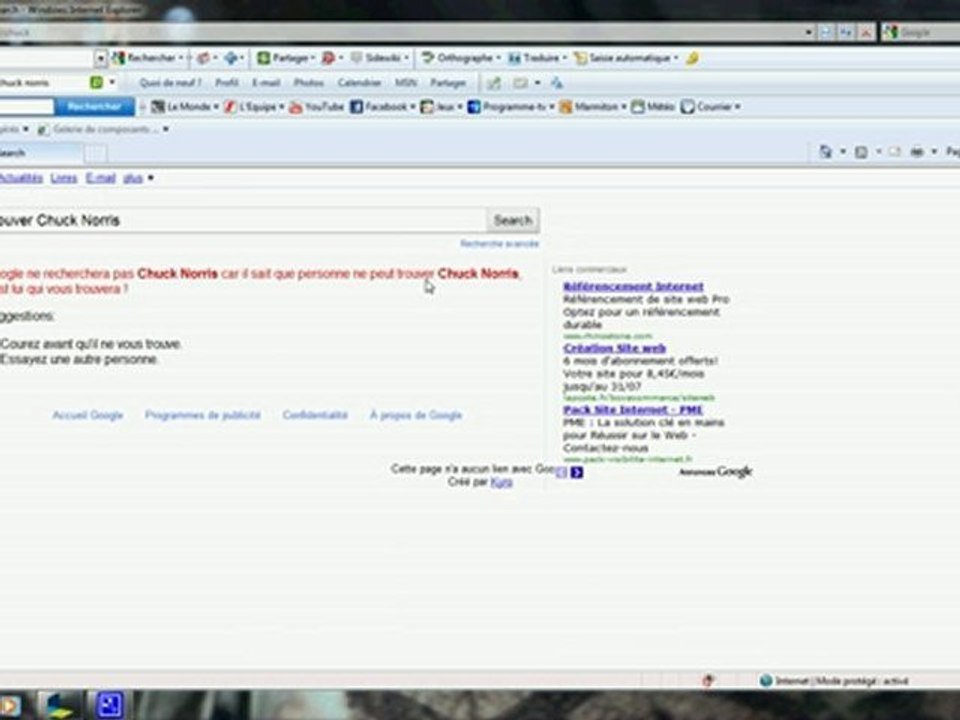Expand the Saisie automatique dropdown arrow
960x720 pixels.
click(676, 58)
